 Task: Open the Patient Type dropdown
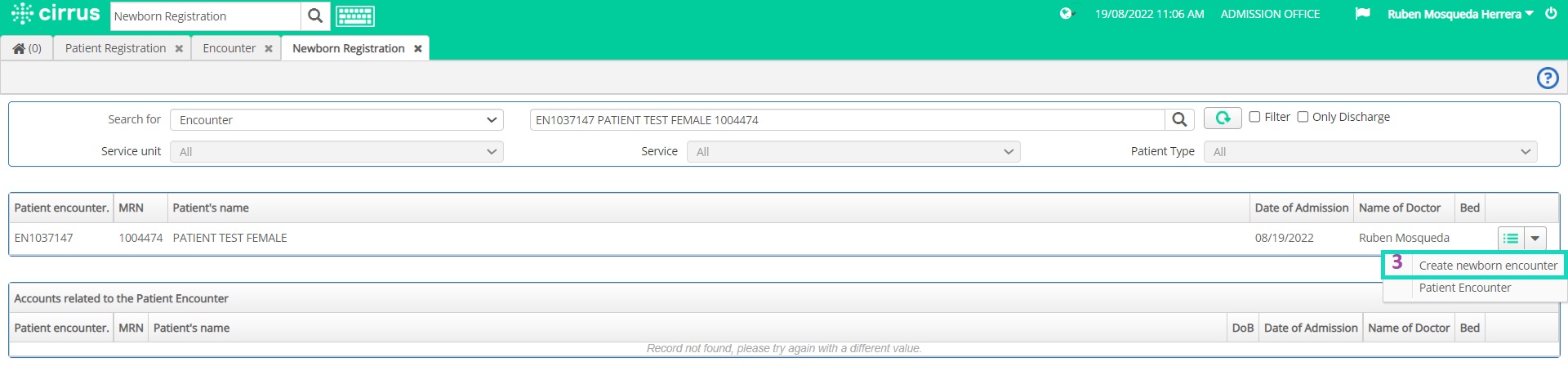coord(1370,152)
